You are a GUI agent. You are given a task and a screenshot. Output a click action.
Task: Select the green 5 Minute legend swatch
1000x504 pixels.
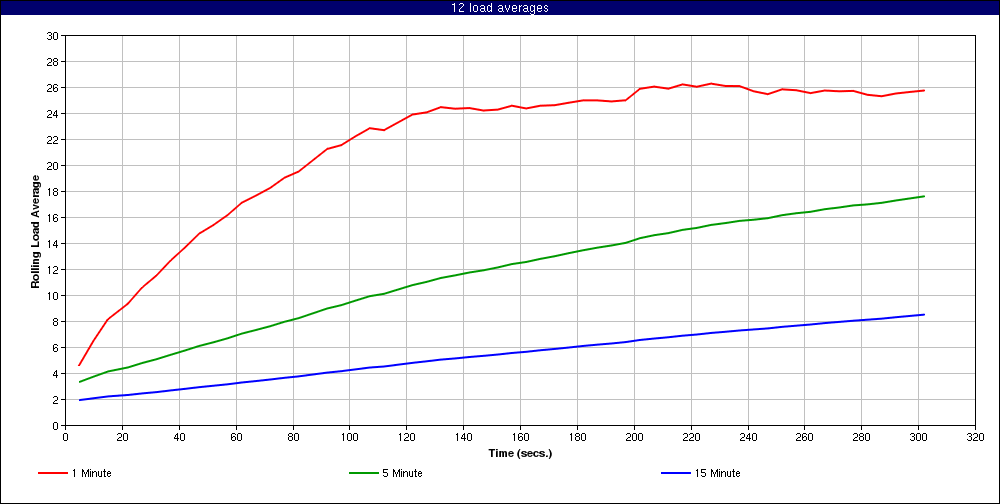[365, 473]
